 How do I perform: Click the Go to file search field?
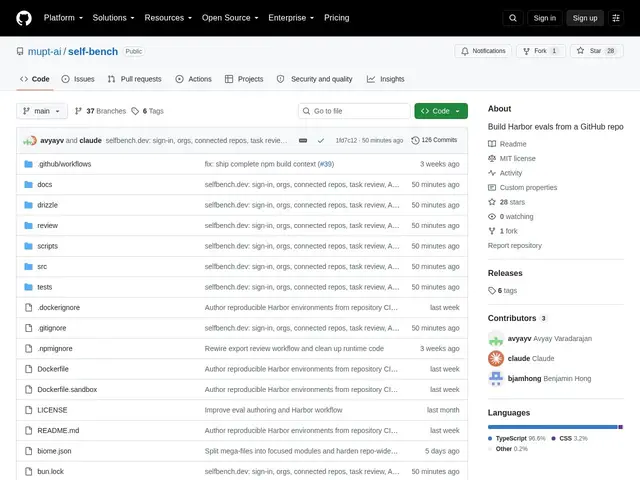(x=354, y=111)
